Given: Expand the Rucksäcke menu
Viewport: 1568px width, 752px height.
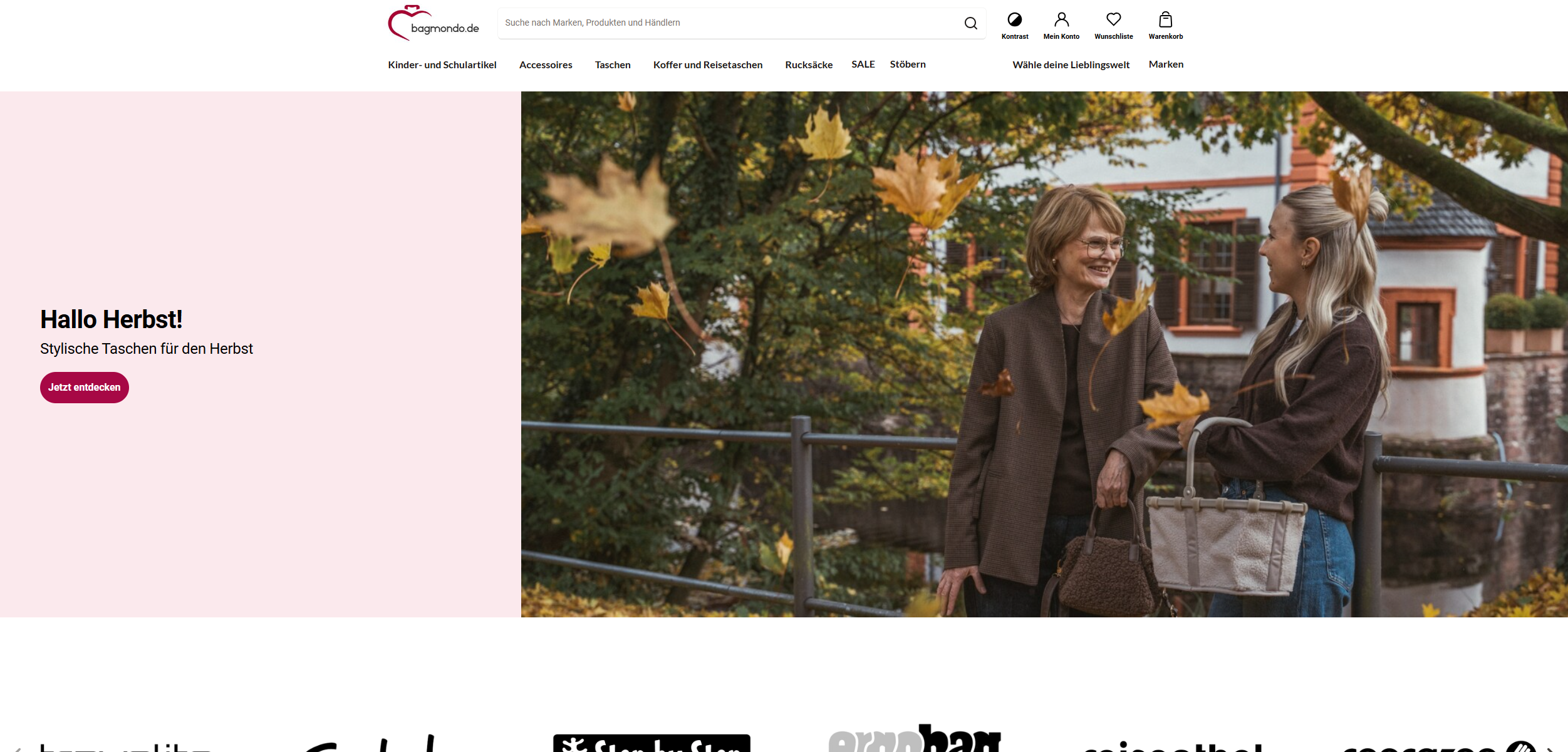Looking at the screenshot, I should coord(808,64).
